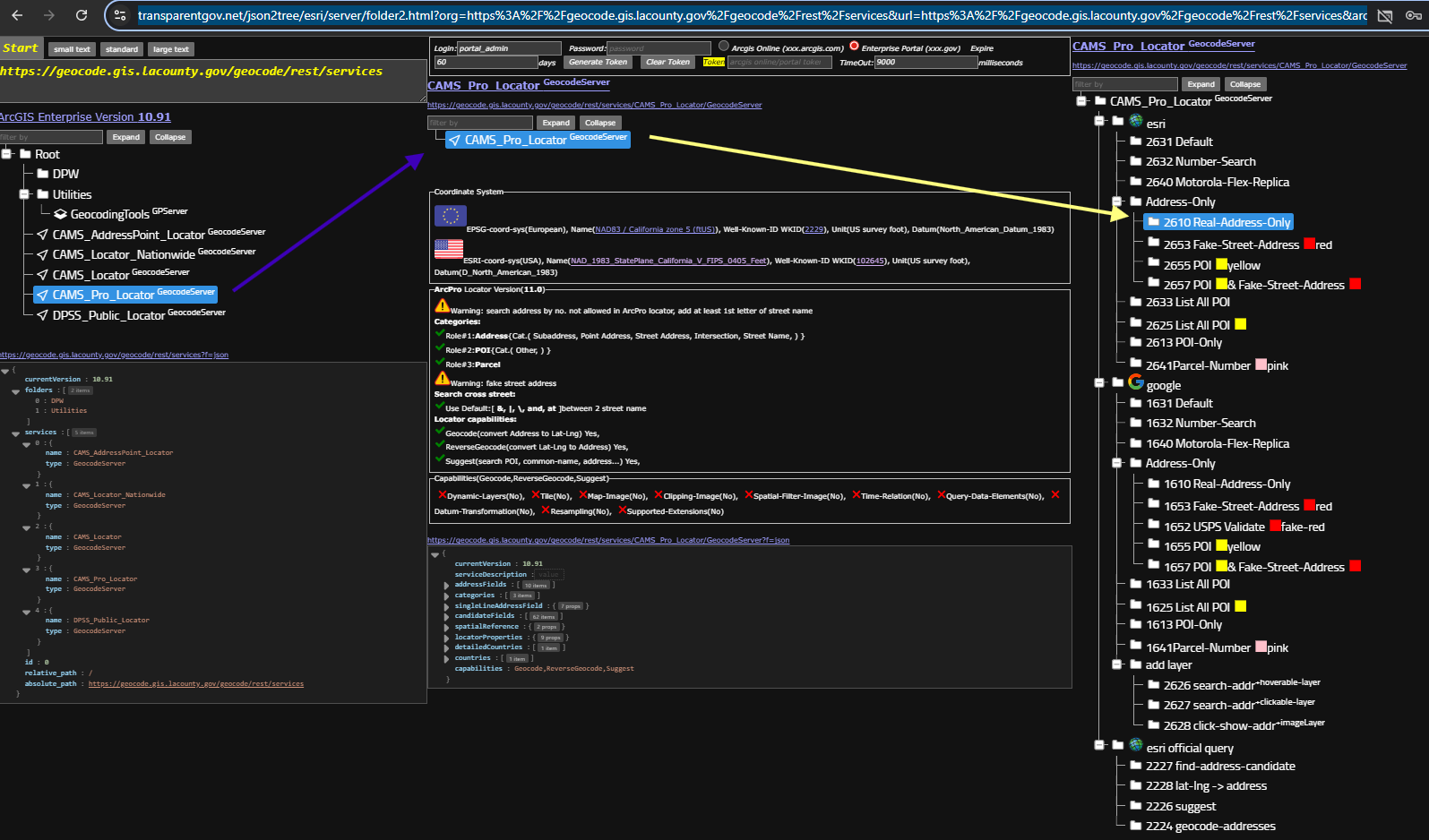
Task: Click the European Union flag icon
Action: 450,216
